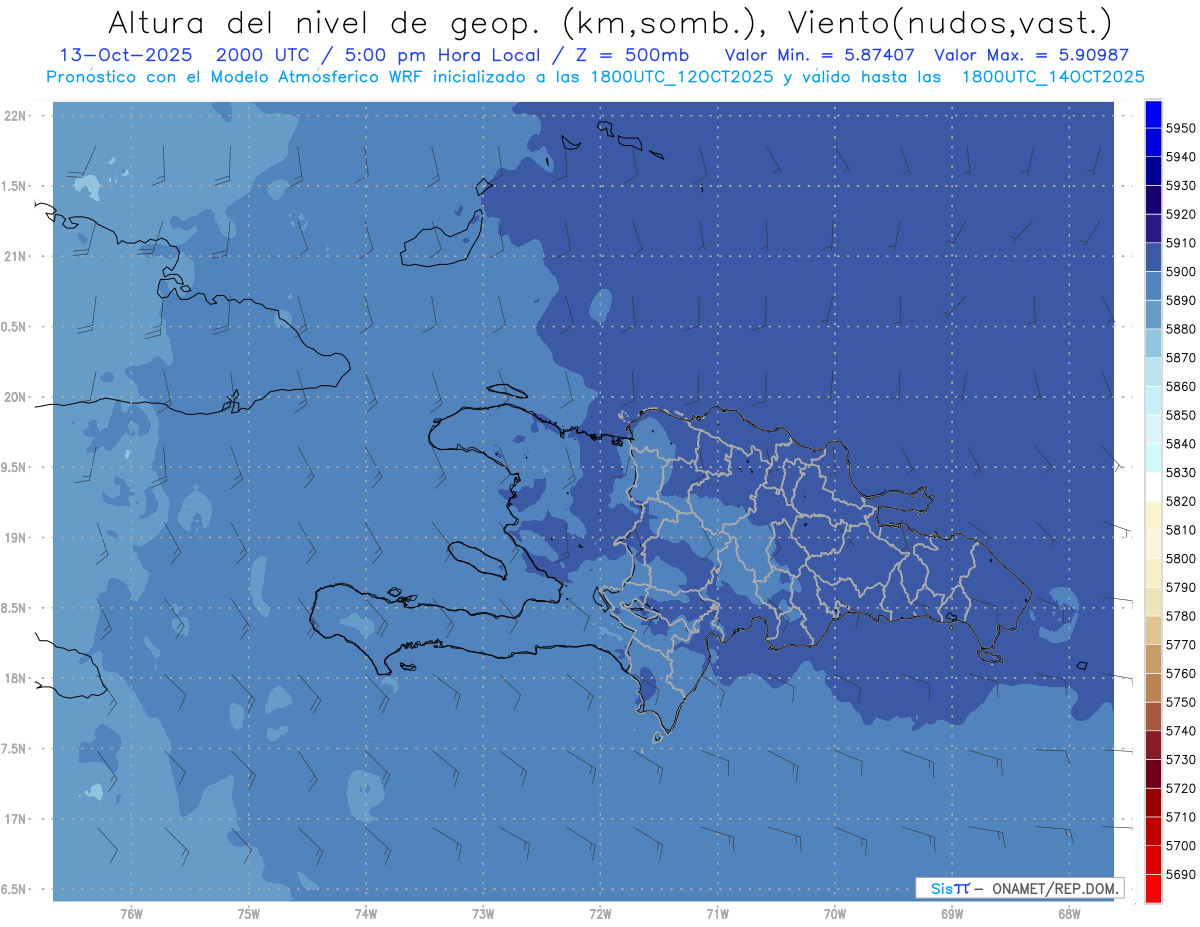Click the "20N" latitude label
The height and width of the screenshot is (927, 1200).
16,397
